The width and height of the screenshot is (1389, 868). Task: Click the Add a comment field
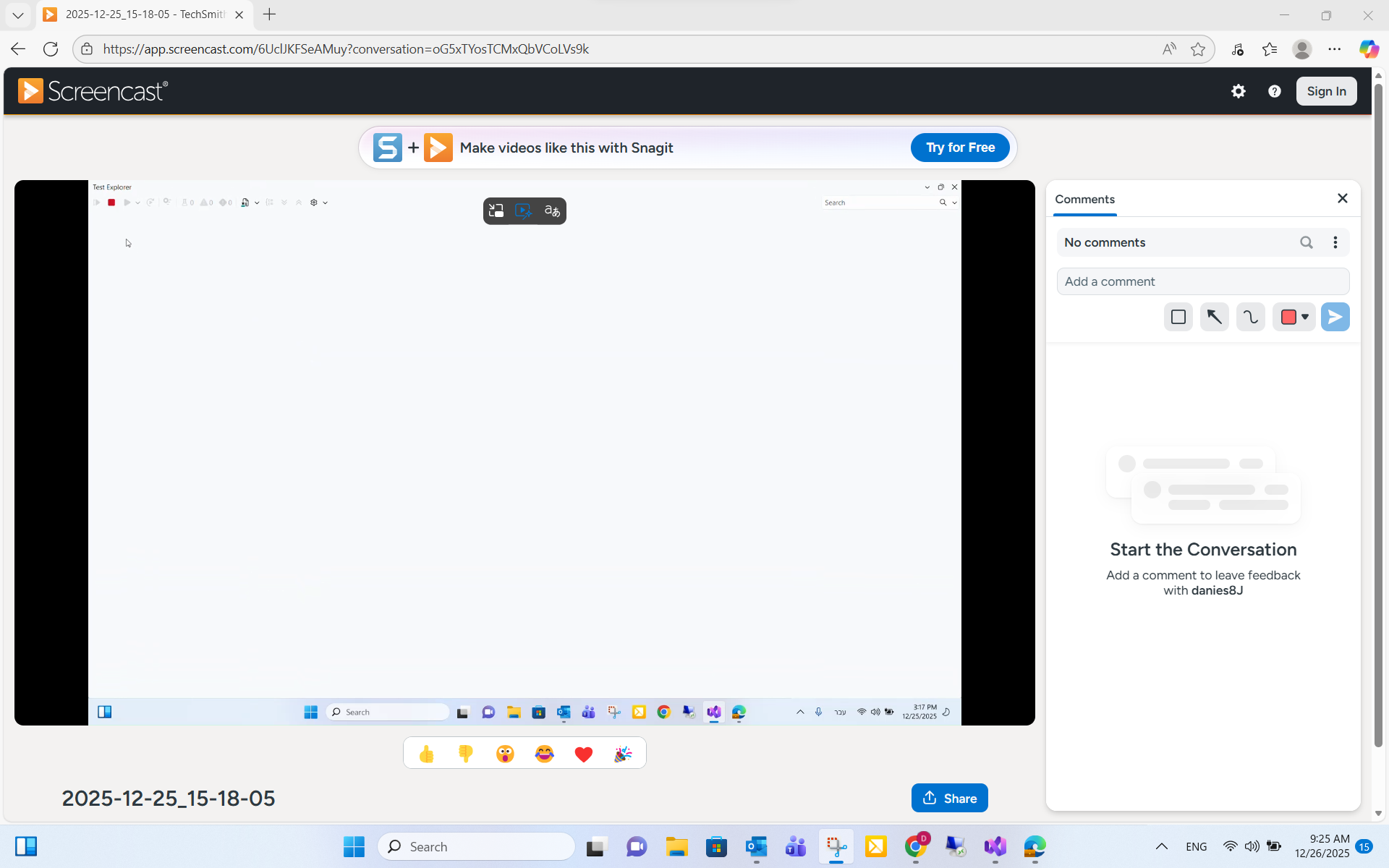[x=1203, y=281]
